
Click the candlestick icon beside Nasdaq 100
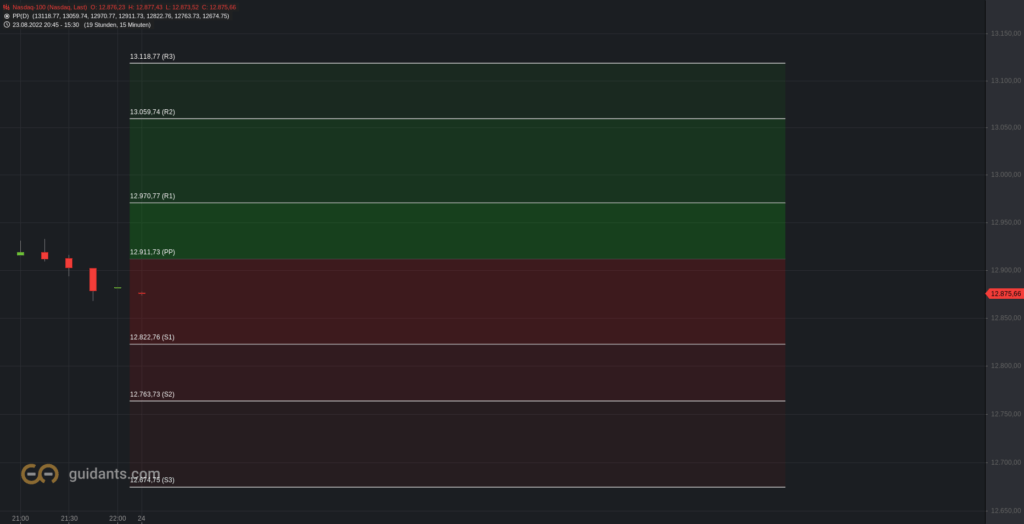[6, 7]
